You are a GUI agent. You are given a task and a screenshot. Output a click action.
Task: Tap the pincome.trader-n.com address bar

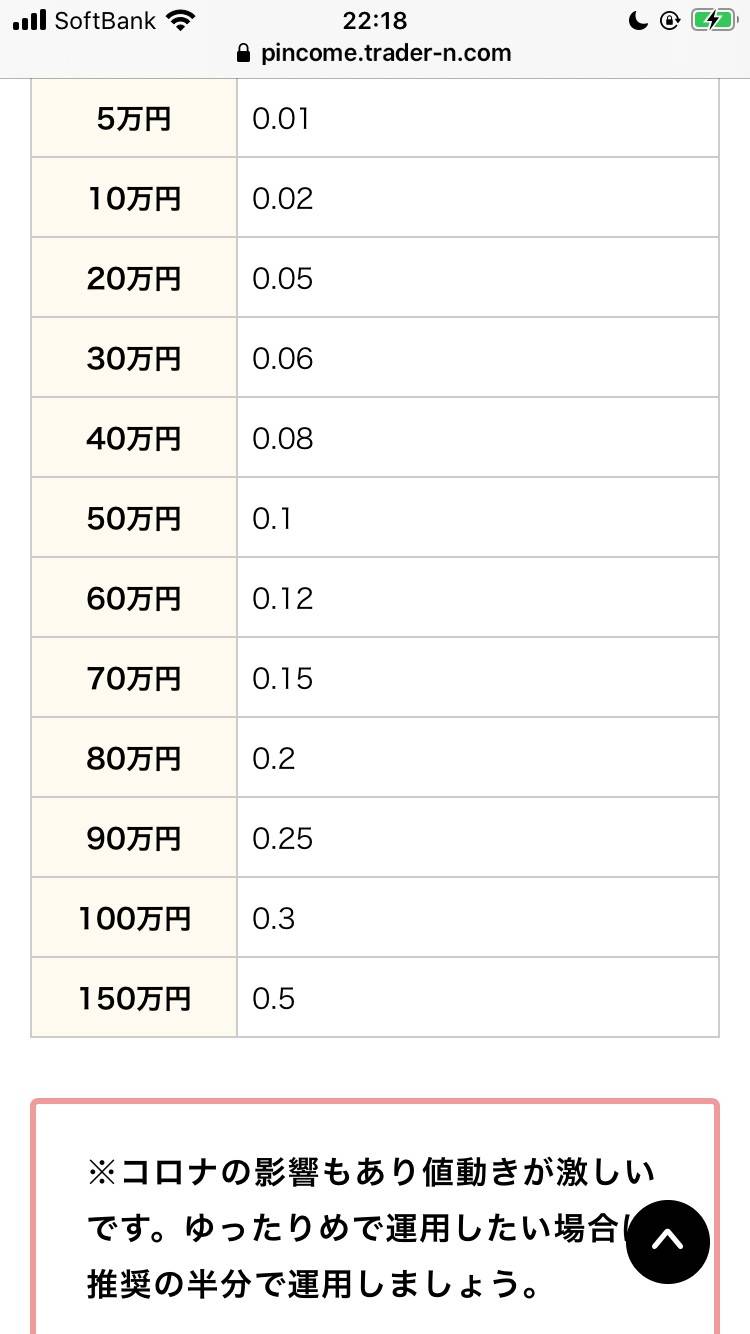pyautogui.click(x=375, y=53)
